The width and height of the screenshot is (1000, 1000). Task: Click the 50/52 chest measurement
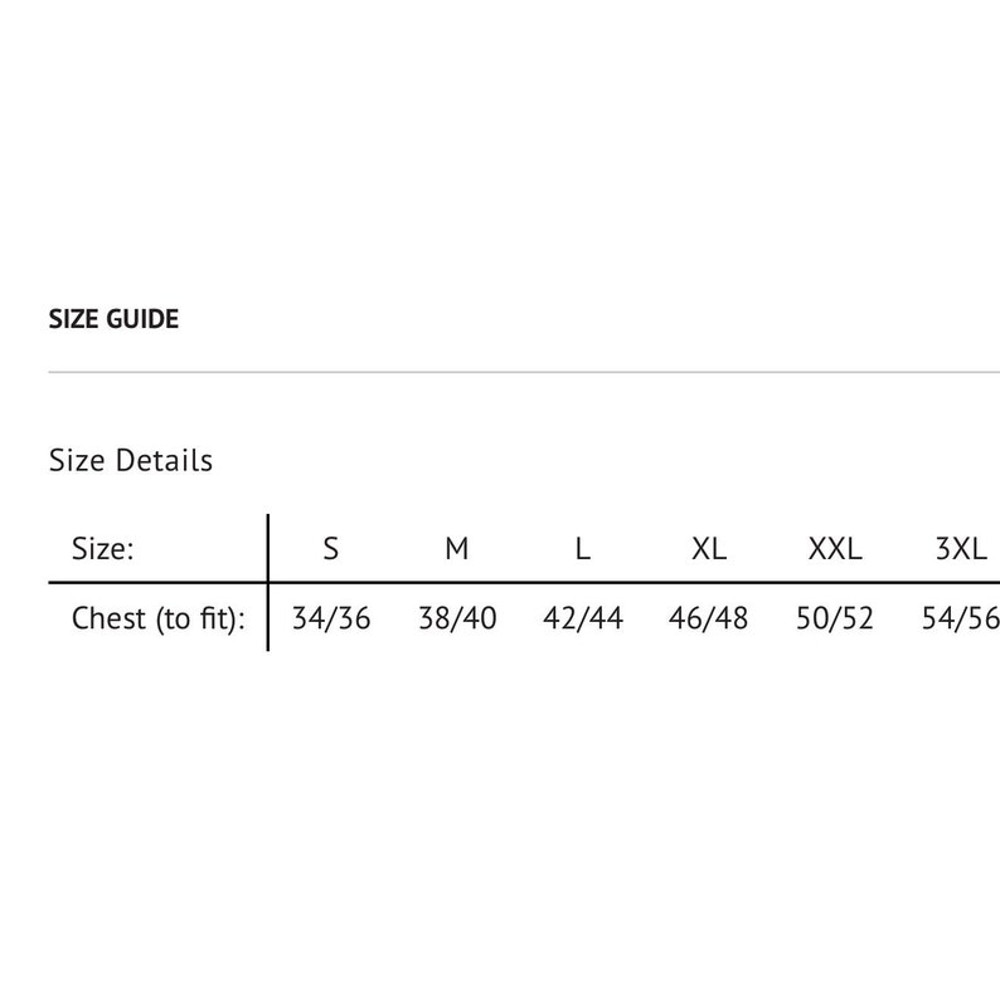835,619
